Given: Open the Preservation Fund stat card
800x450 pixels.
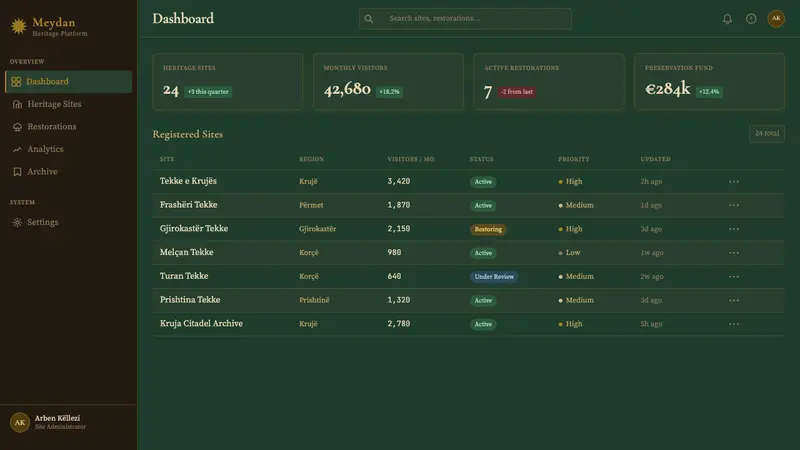Looking at the screenshot, I should (709, 82).
